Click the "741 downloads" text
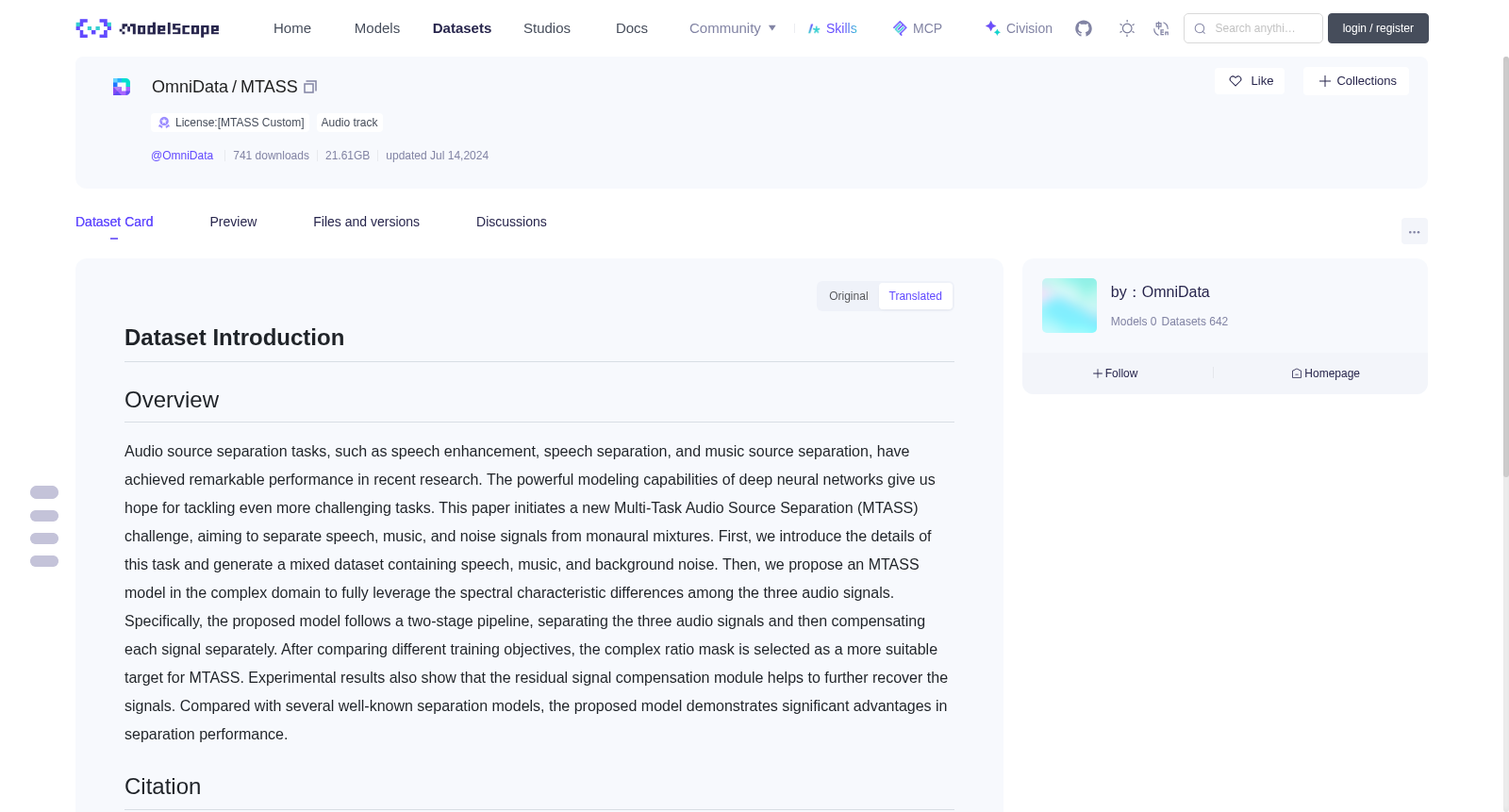The height and width of the screenshot is (812, 1509). 271,156
